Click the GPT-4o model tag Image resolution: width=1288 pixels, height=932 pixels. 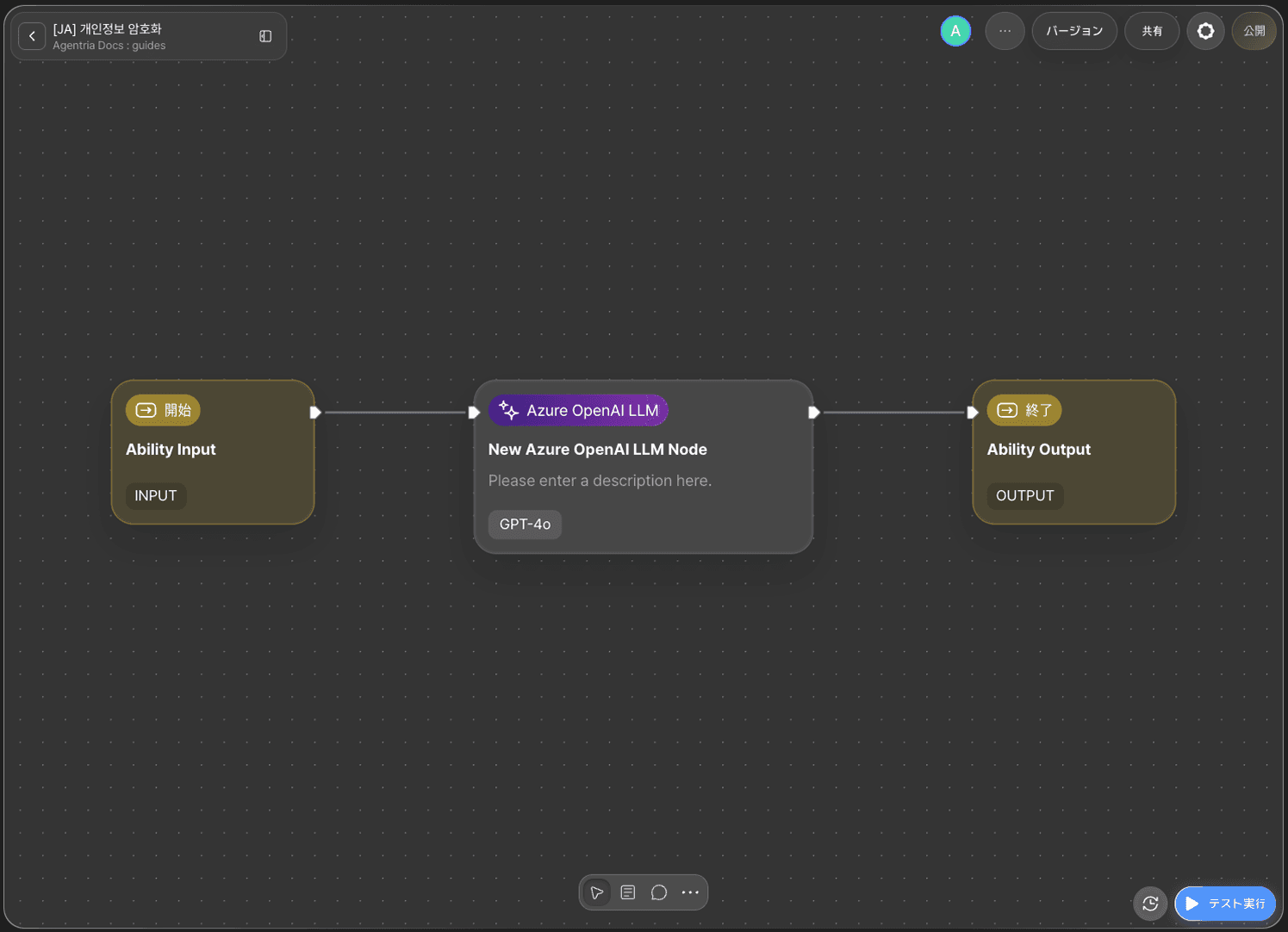[x=525, y=524]
